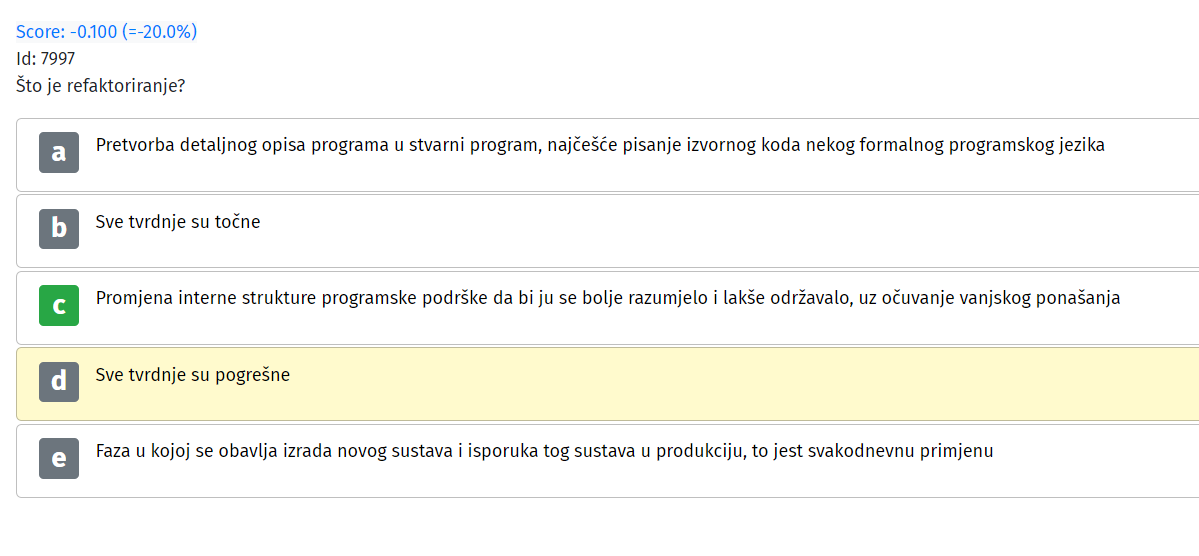Select answer text 'Pretvorba detaljnog opisa programa'

243,145
